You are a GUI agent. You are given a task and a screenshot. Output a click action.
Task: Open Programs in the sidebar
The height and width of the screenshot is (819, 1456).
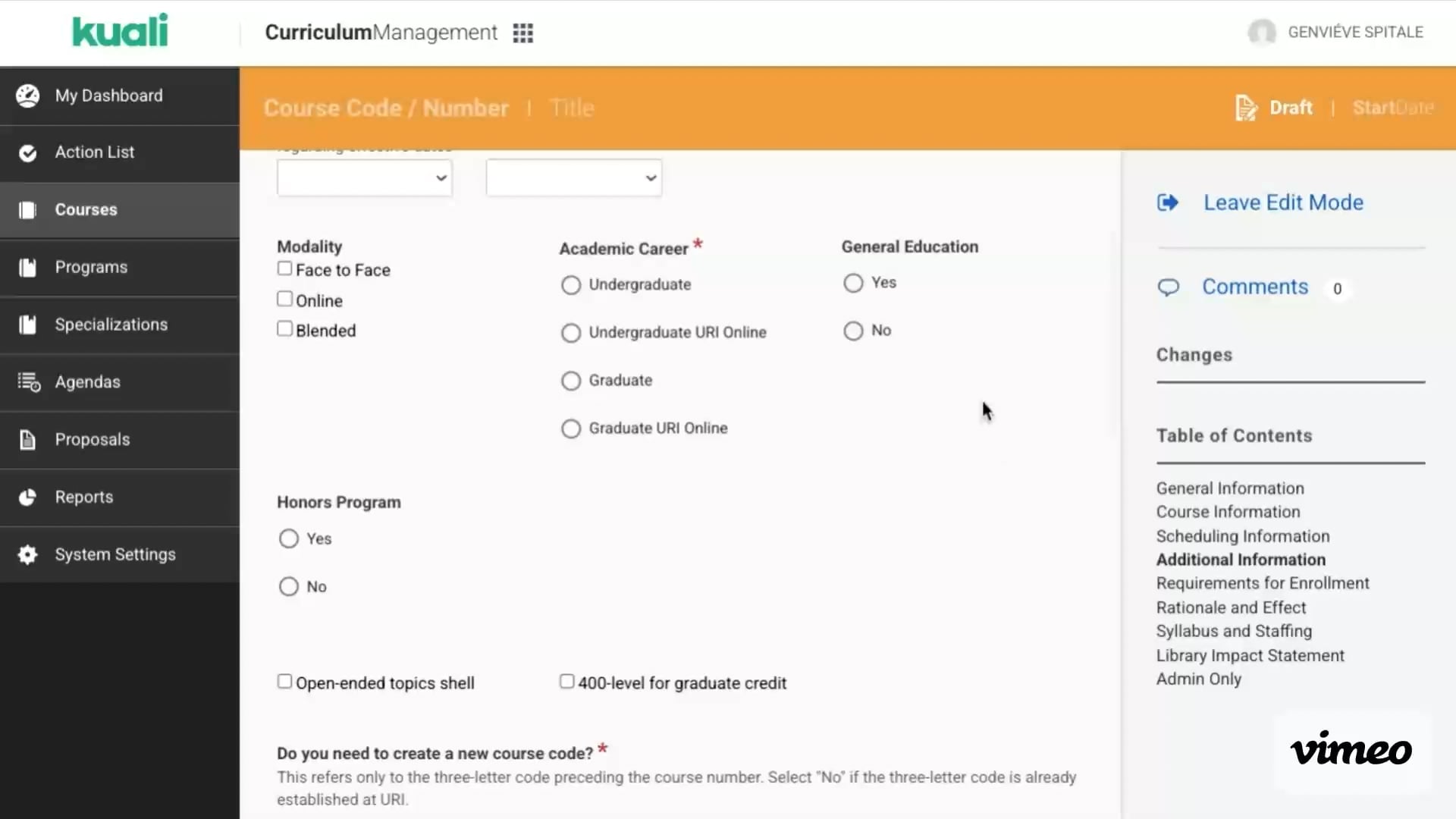coord(91,267)
